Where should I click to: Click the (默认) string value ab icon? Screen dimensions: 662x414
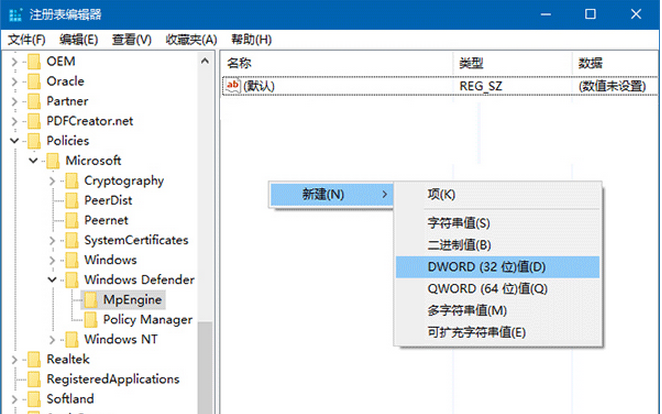[232, 86]
